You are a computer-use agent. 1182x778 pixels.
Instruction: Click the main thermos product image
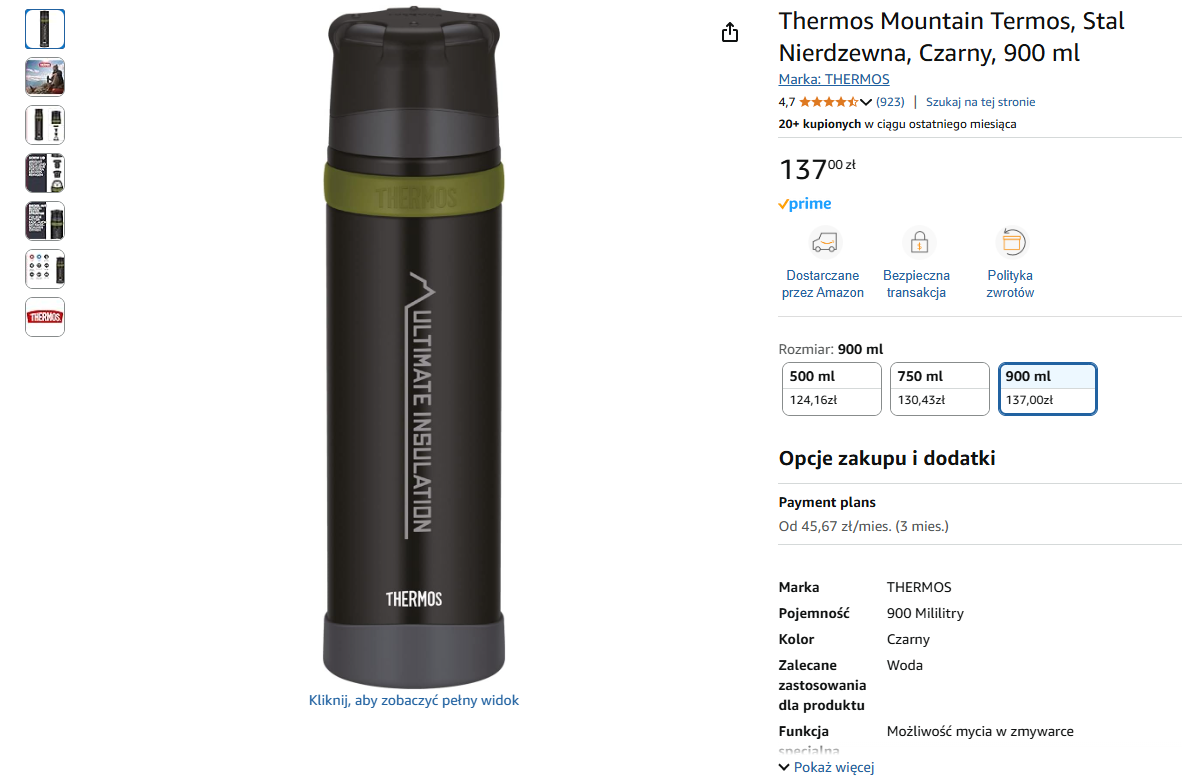(x=414, y=347)
